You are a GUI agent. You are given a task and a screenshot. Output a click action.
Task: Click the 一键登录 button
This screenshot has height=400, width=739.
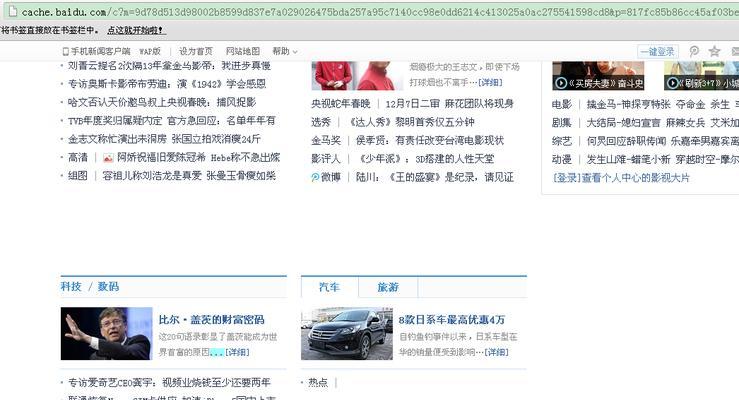658,51
